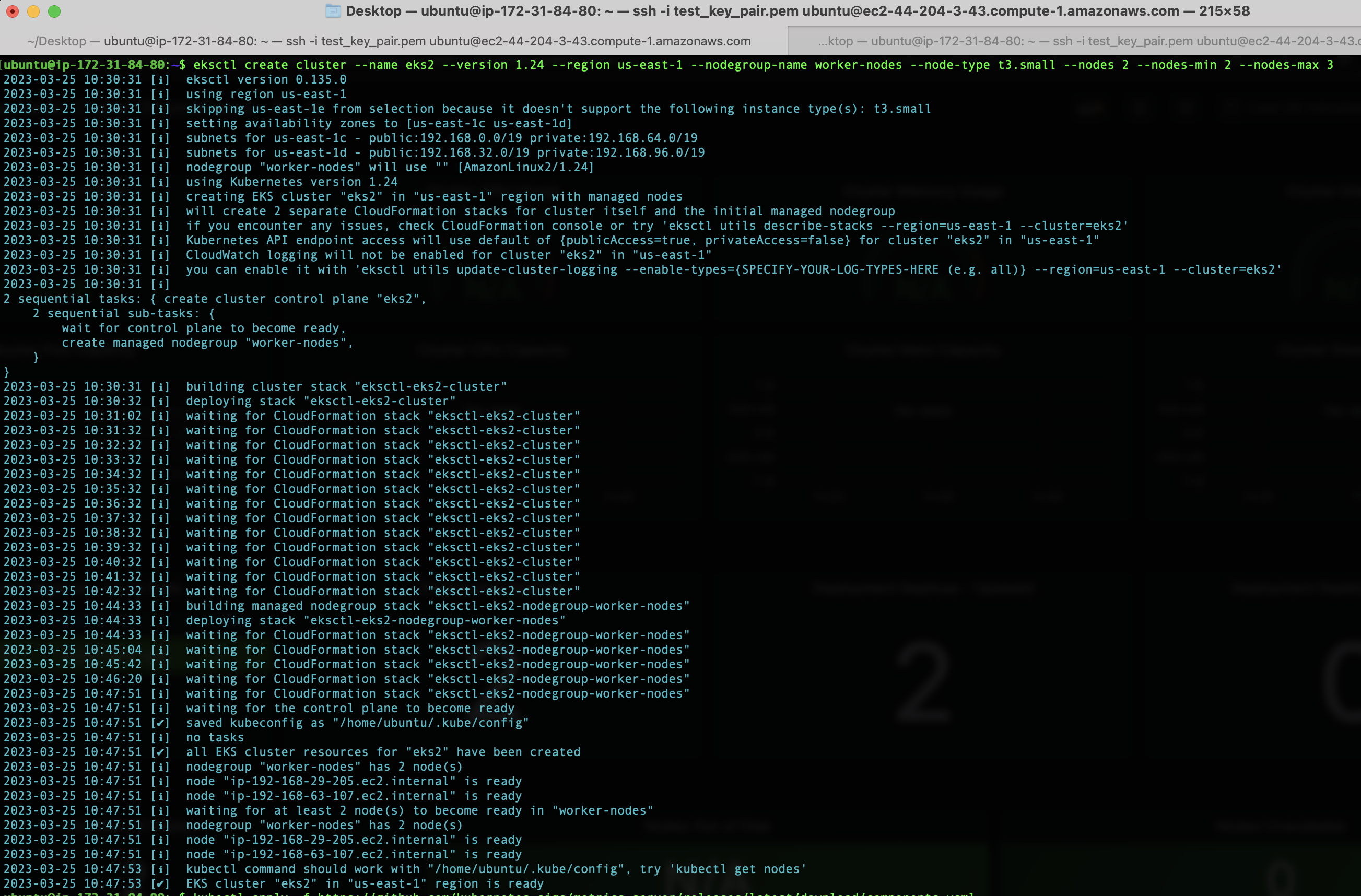The width and height of the screenshot is (1361, 896).
Task: Click the Desktop folder icon in title bar
Action: coord(333,11)
